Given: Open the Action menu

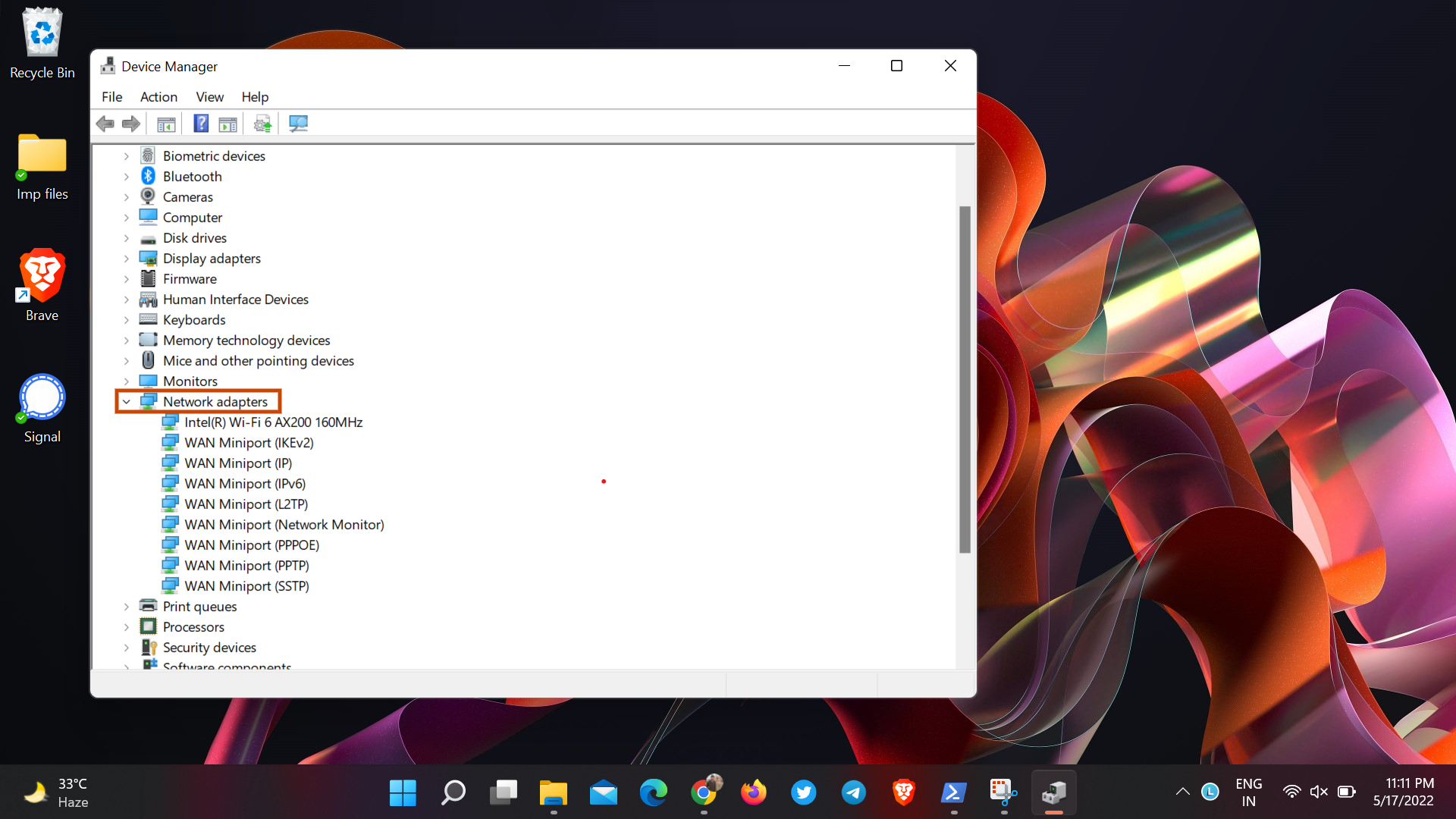Looking at the screenshot, I should (158, 96).
